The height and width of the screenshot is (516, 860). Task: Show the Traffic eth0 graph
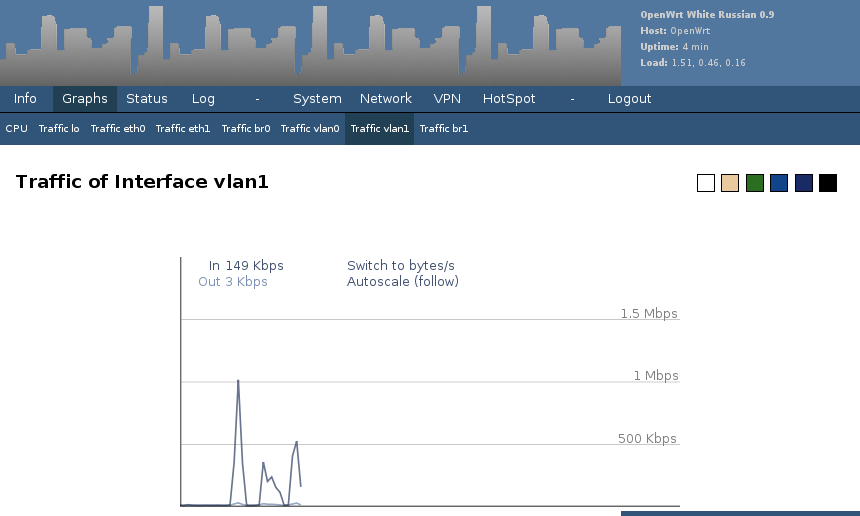[x=118, y=129]
